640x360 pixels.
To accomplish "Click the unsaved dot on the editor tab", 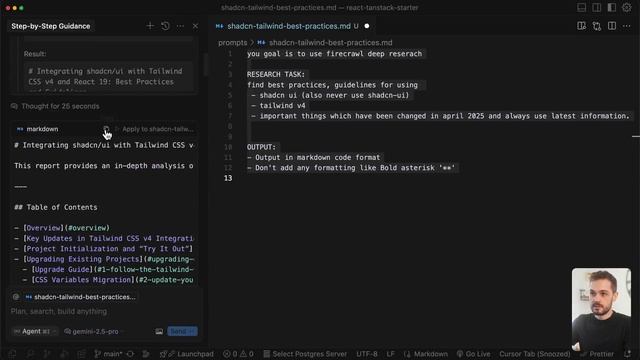I will point(367,26).
